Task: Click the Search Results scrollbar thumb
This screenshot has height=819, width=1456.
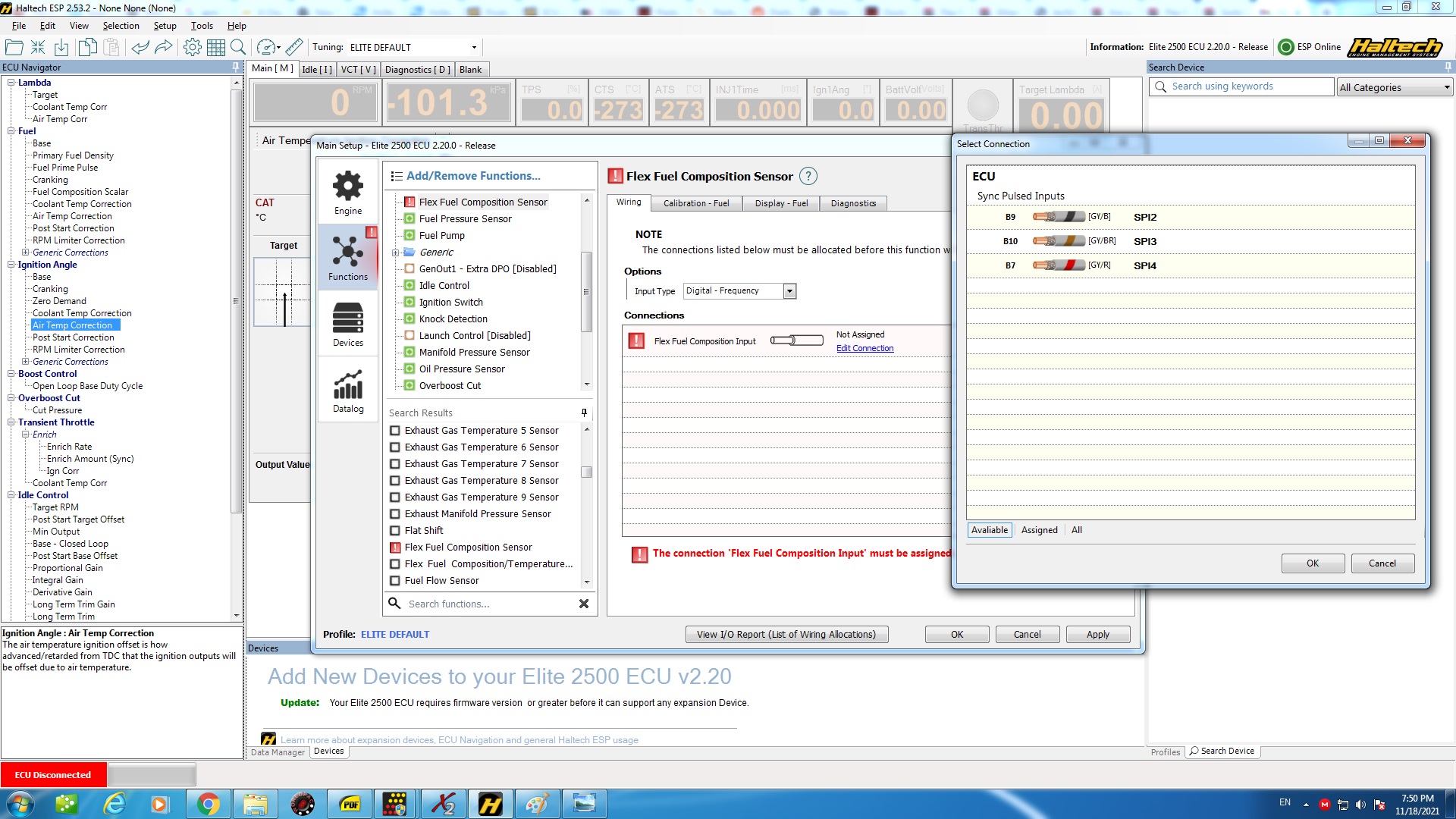Action: pos(586,472)
